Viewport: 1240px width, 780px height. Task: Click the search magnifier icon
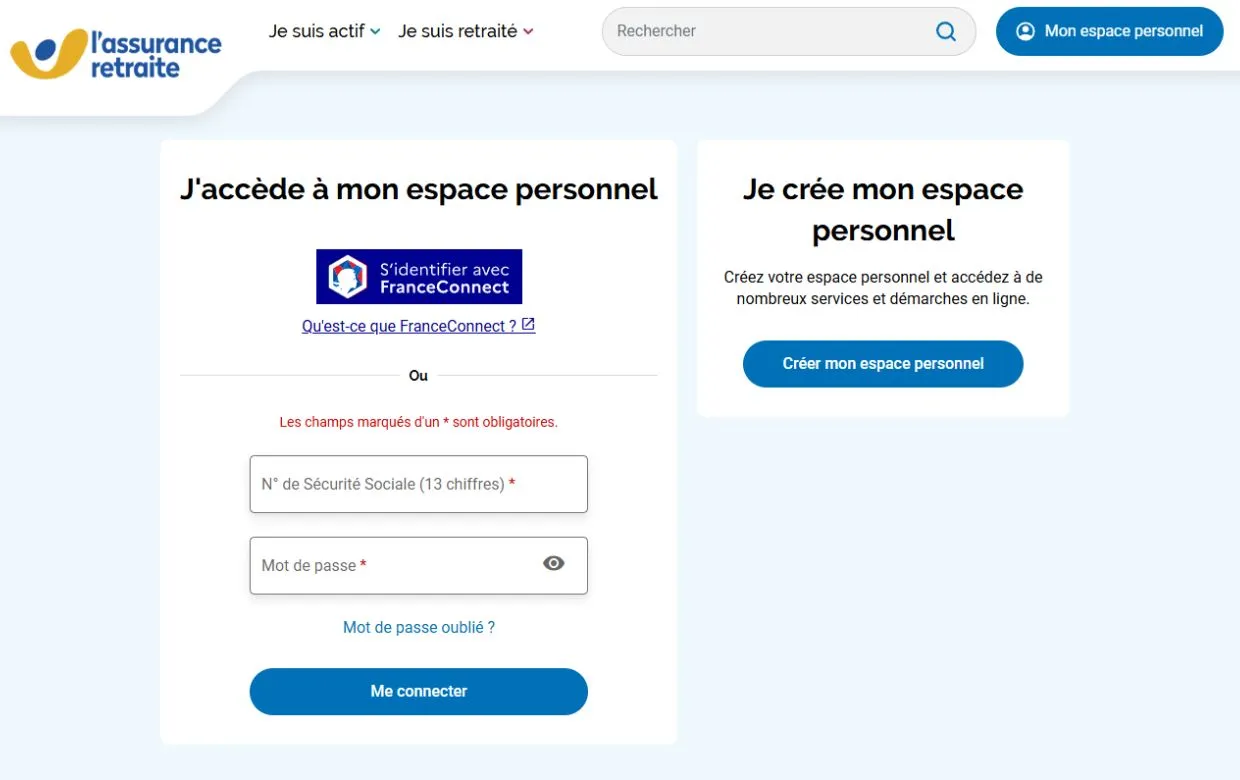(x=944, y=31)
